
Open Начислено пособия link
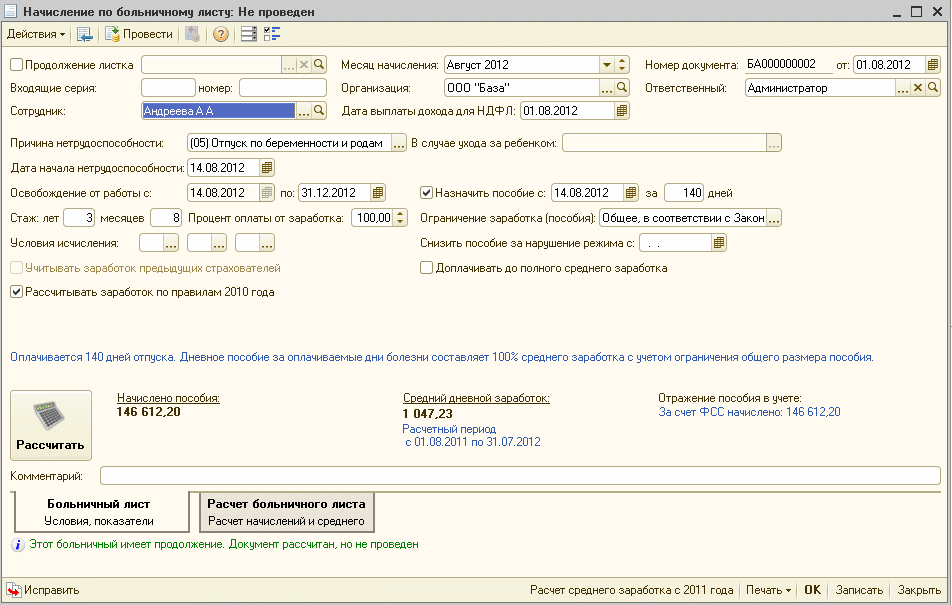(x=168, y=398)
